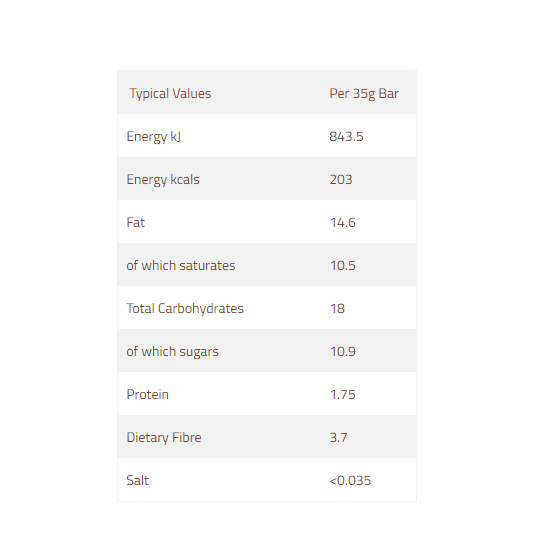Select the Per 35g Bar column header
560x560 pixels.
point(364,94)
